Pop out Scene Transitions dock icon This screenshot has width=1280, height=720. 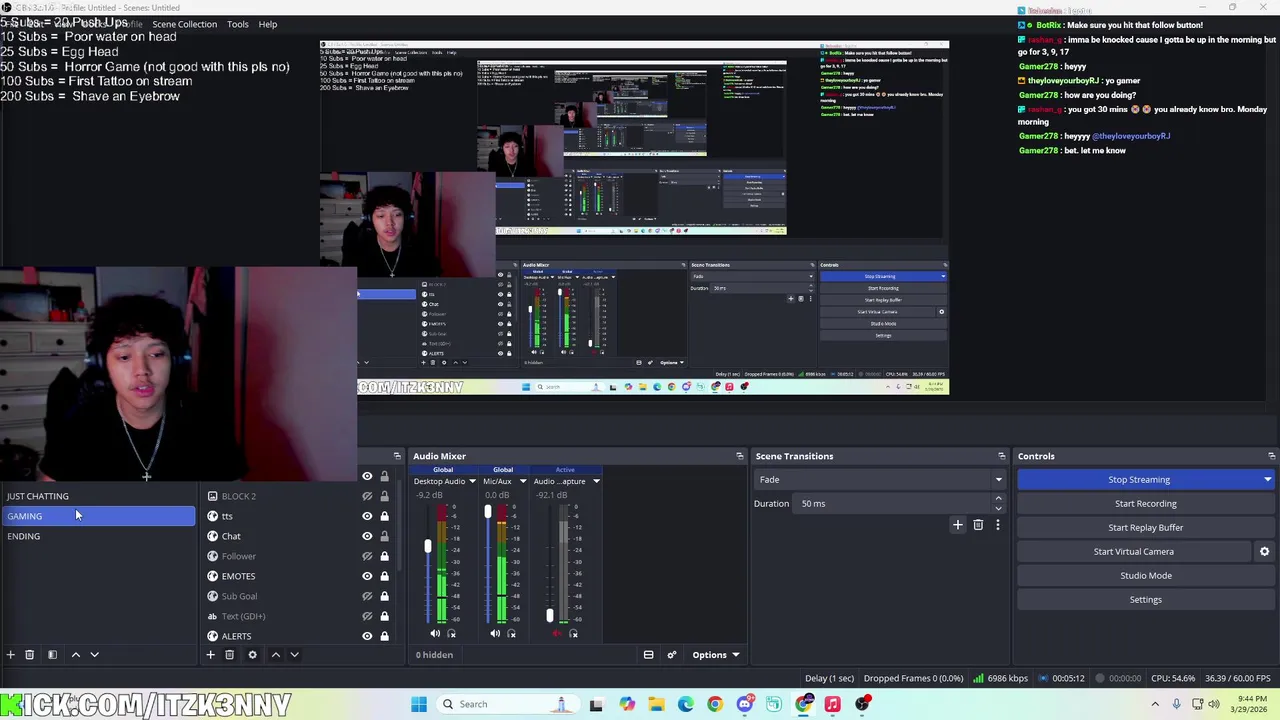pyautogui.click(x=1001, y=456)
